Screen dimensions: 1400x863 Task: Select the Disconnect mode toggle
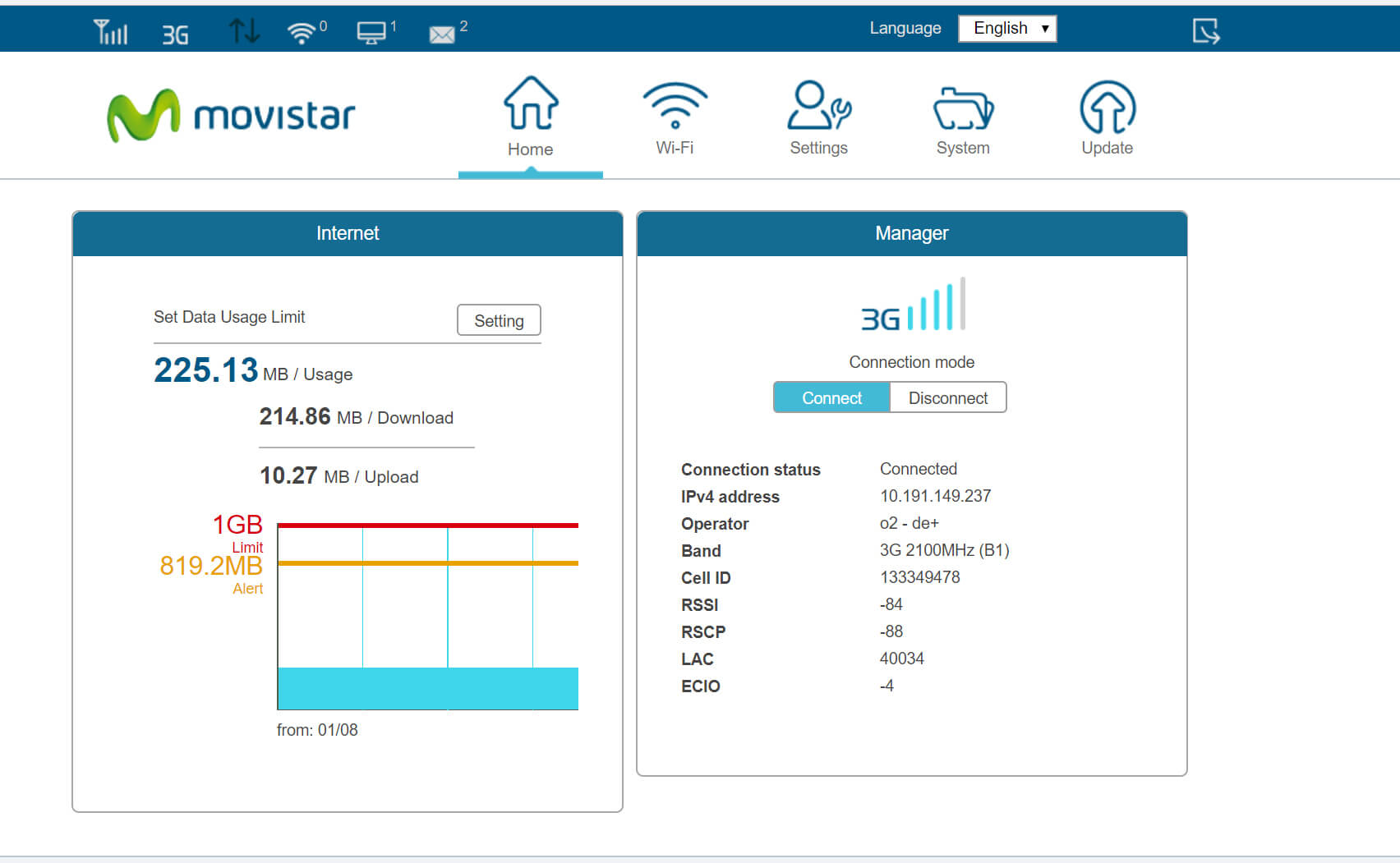click(948, 398)
